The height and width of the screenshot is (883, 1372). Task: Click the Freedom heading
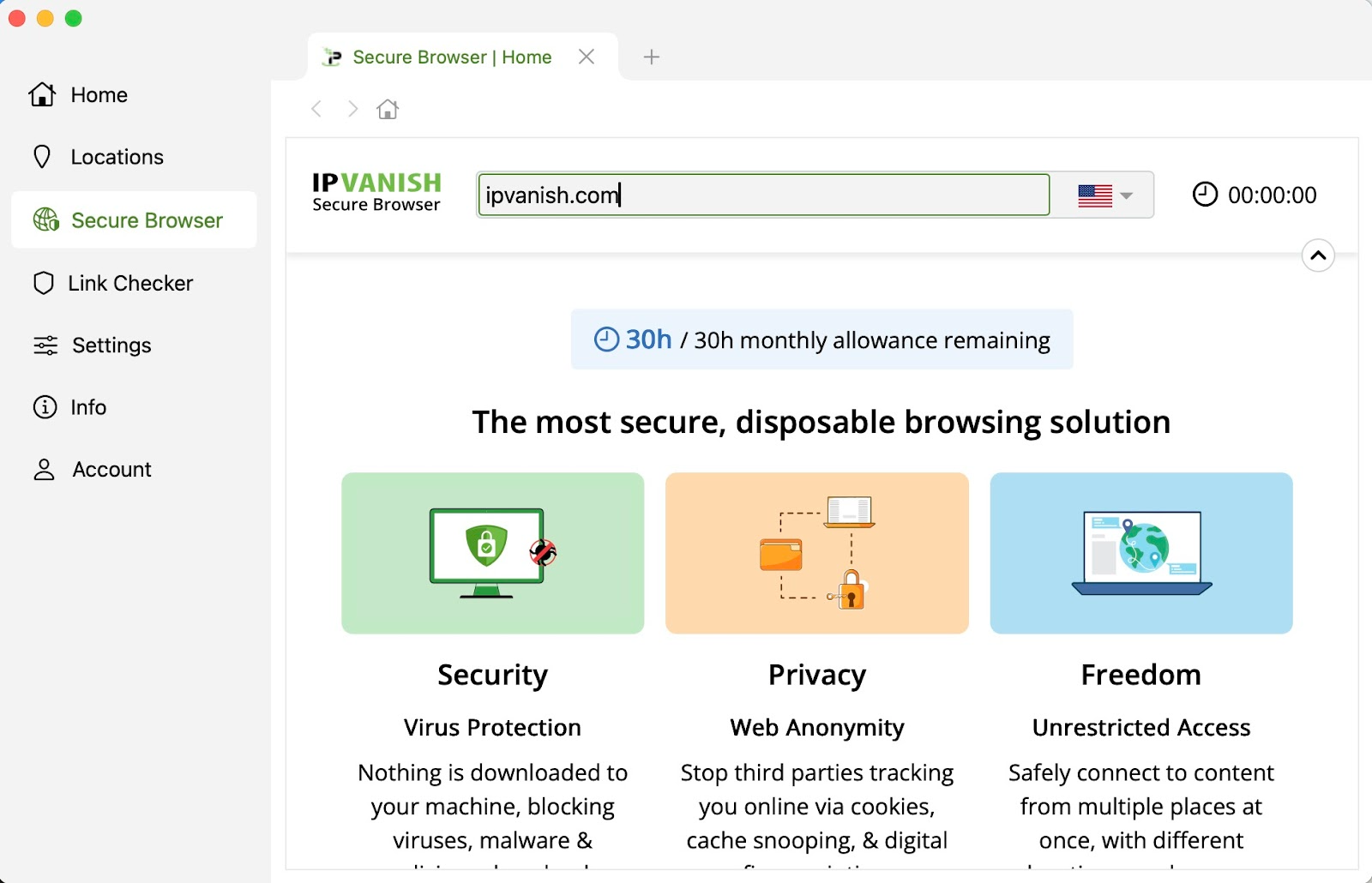(x=1141, y=675)
